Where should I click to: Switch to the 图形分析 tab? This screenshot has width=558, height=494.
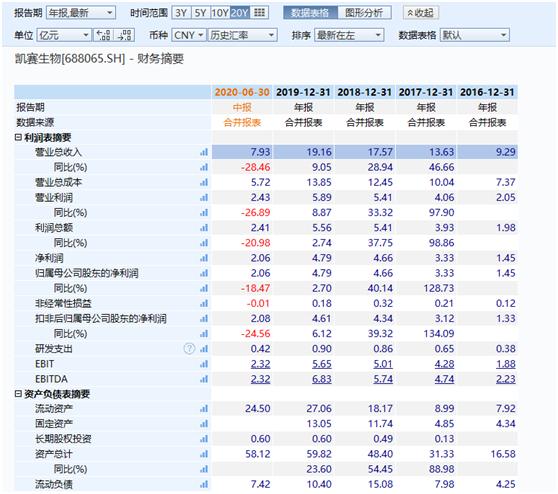pos(364,13)
